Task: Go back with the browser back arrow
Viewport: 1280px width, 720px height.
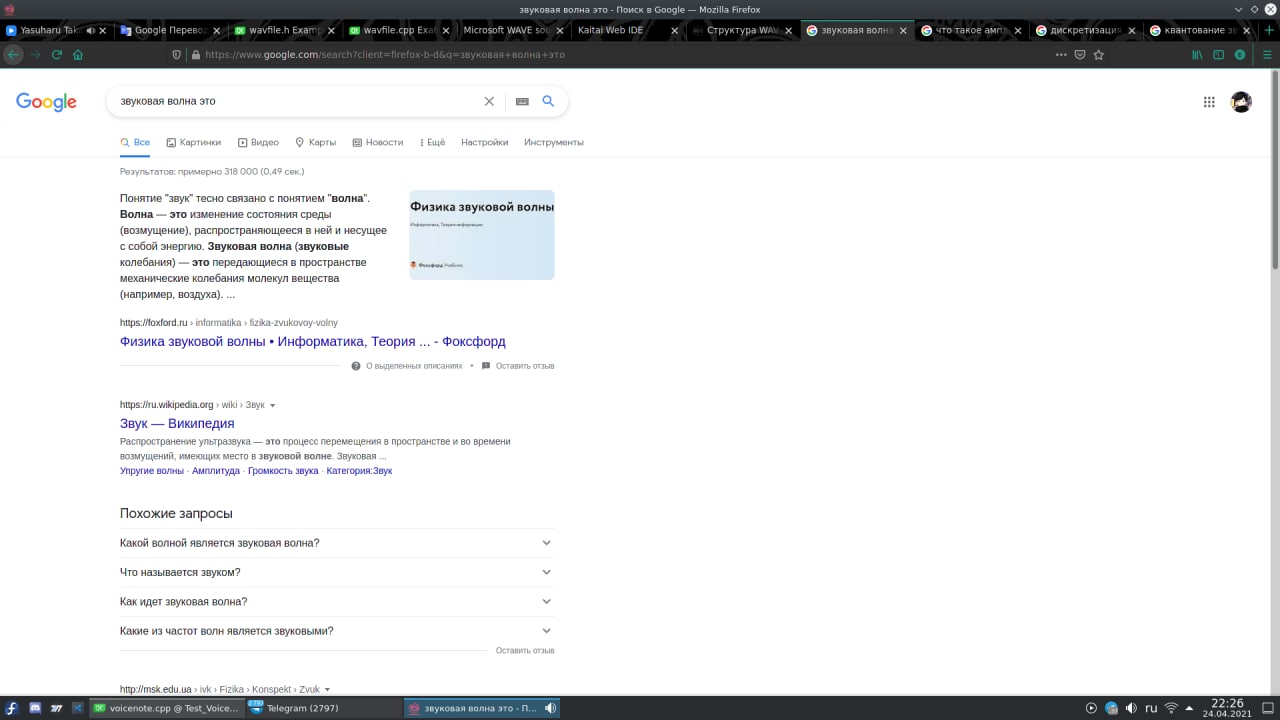Action: 13,55
